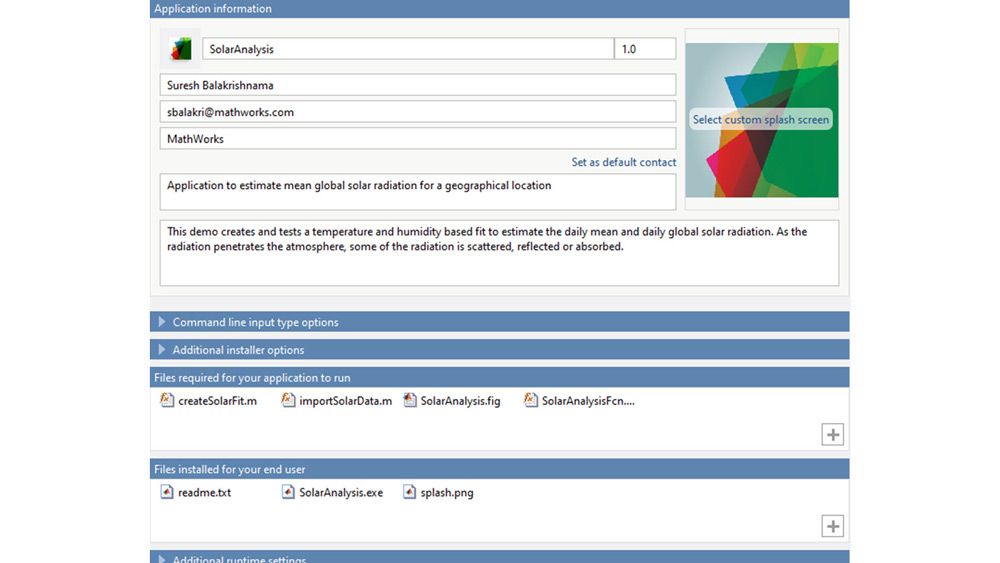Screen dimensions: 1000x563
Task: Add a file installed for end user
Action: [832, 526]
